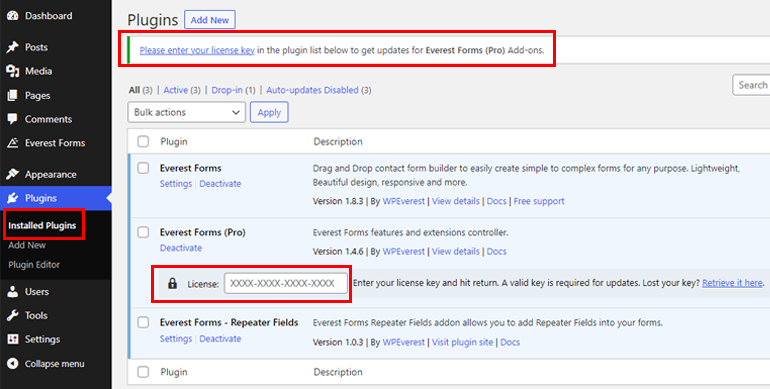
Task: Open Docs link for Everest Forms (Pro)
Action: click(x=496, y=251)
